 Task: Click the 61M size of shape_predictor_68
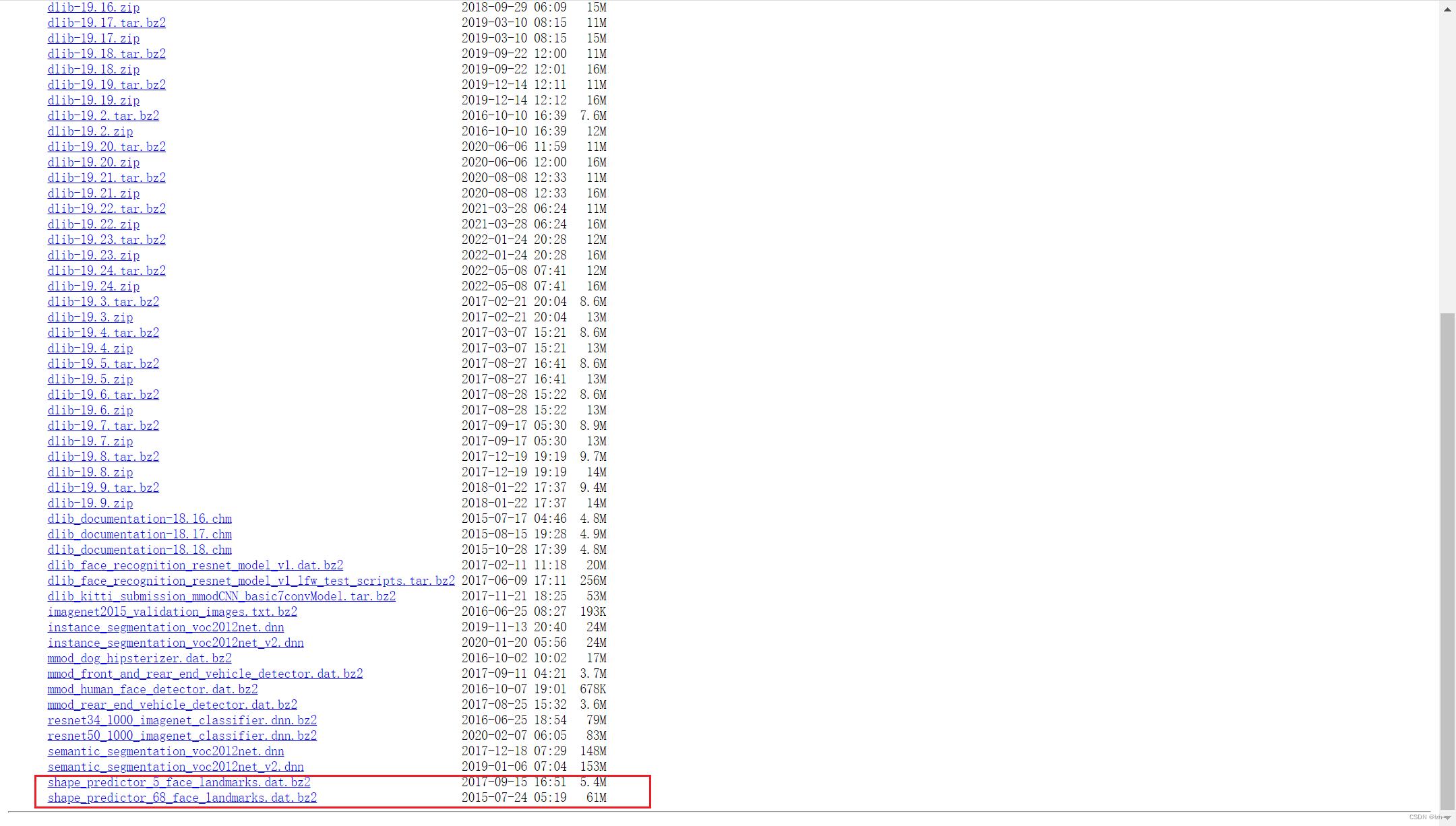coord(597,798)
